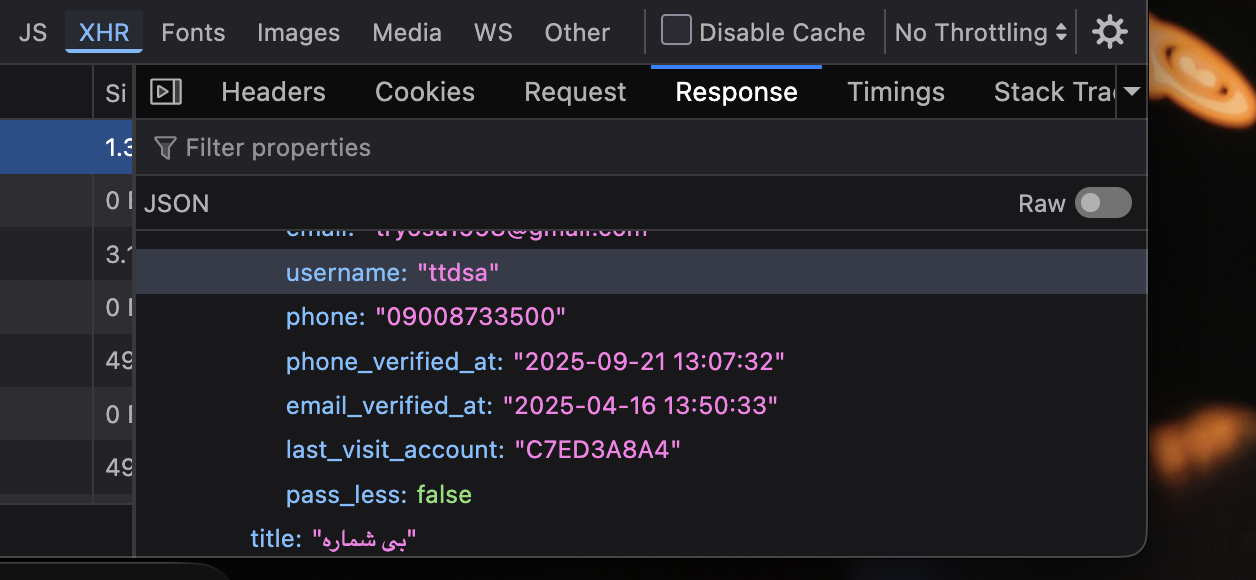The height and width of the screenshot is (580, 1256).
Task: Enable the Disable Cache checkbox
Action: click(676, 30)
